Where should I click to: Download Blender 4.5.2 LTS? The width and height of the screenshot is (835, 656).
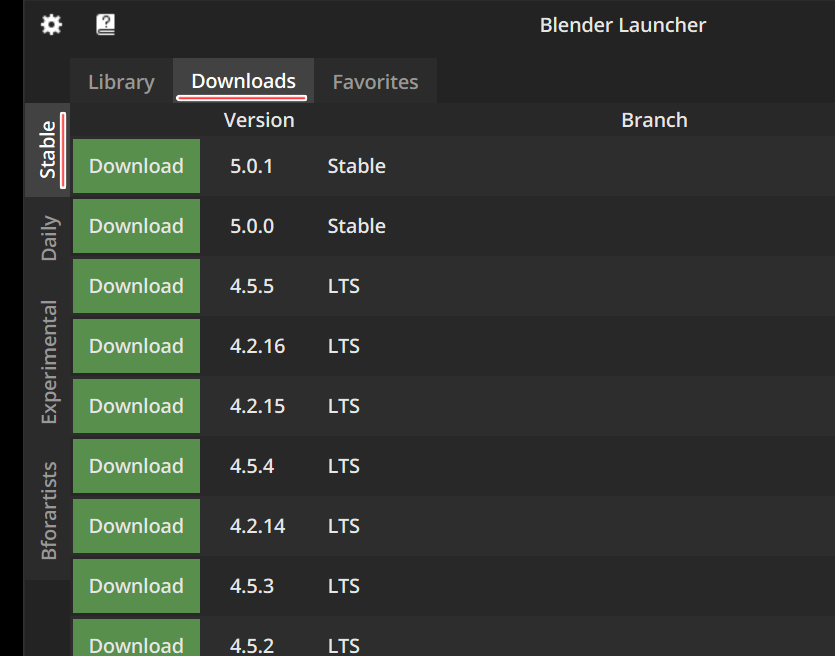pyautogui.click(x=136, y=640)
